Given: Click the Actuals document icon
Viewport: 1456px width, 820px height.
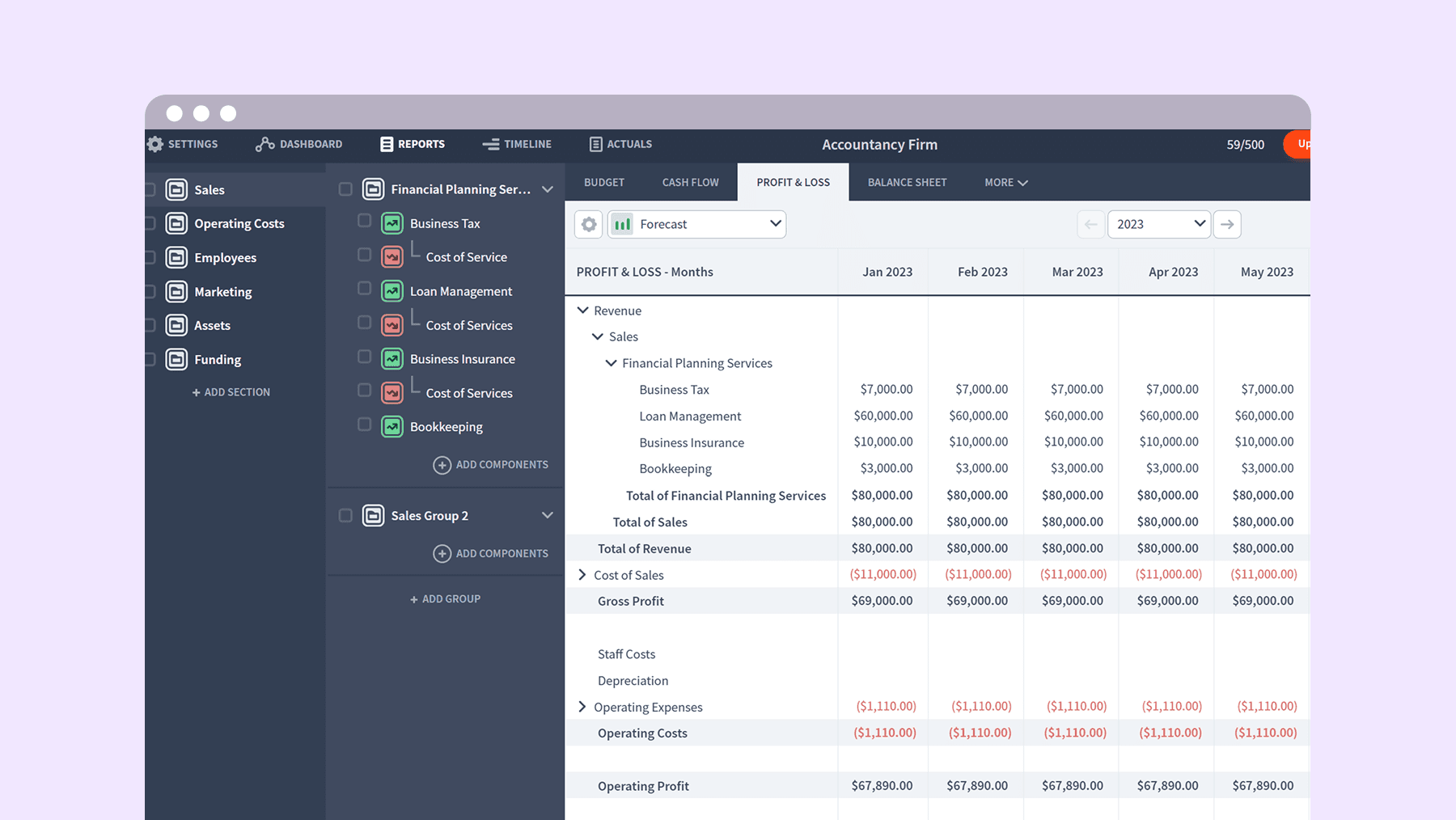Looking at the screenshot, I should click(596, 144).
